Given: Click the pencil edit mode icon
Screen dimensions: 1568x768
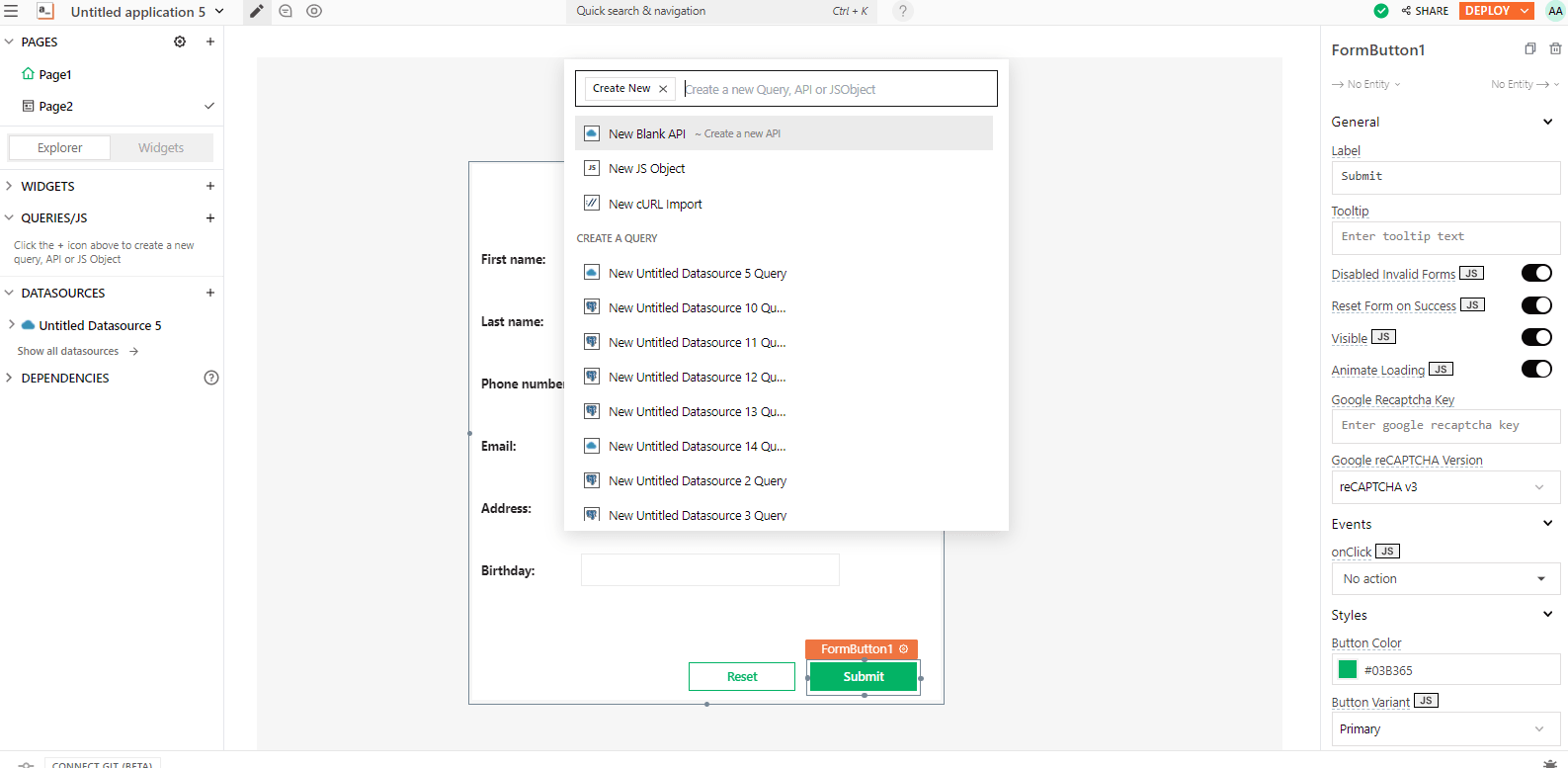Looking at the screenshot, I should click(256, 12).
